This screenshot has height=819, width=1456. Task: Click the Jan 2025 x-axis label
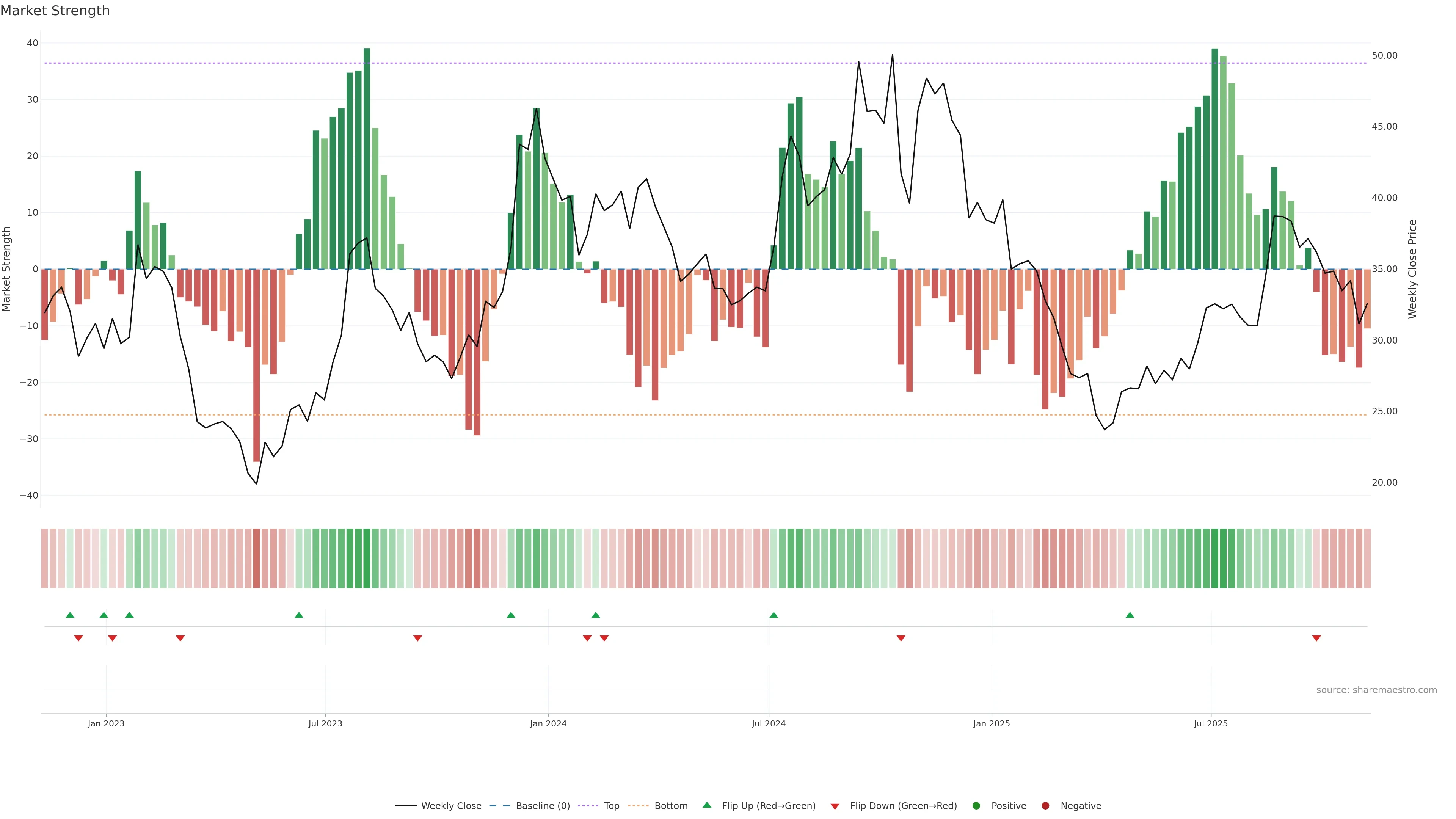point(992,723)
